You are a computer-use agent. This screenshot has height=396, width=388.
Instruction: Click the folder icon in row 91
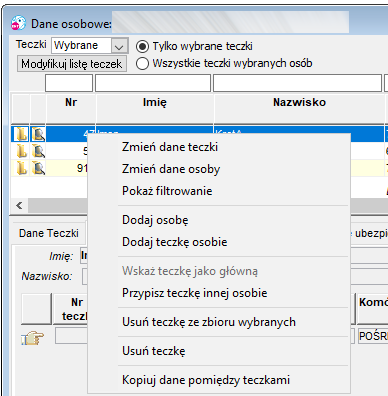coord(21,168)
